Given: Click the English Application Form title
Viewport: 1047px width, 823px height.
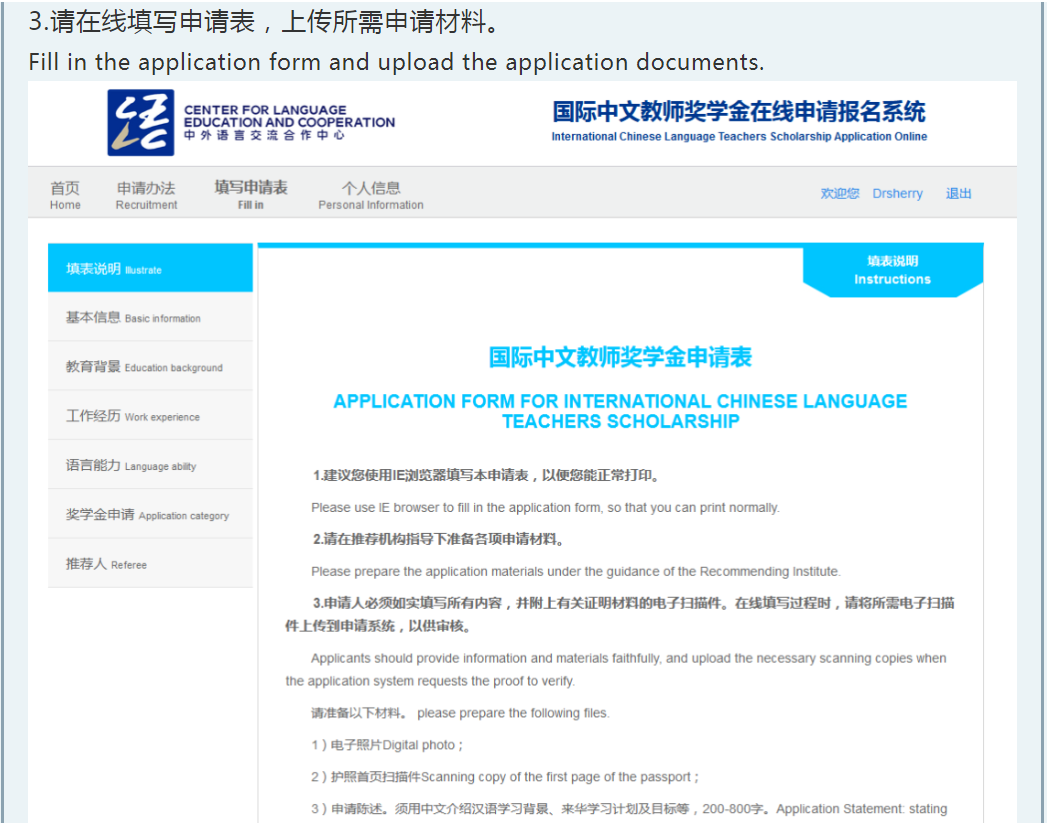Looking at the screenshot, I should (x=620, y=411).
